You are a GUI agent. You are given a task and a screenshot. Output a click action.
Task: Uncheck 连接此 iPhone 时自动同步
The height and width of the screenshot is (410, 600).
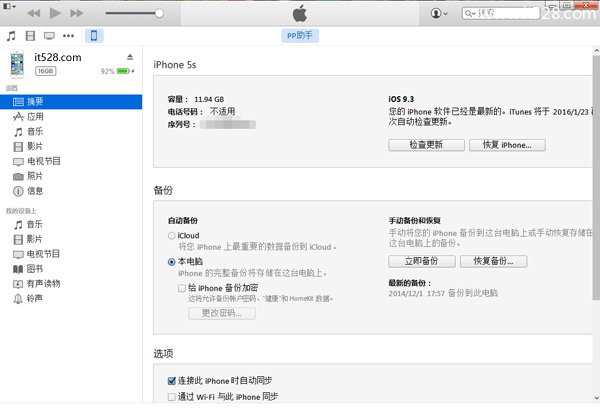[x=172, y=381]
